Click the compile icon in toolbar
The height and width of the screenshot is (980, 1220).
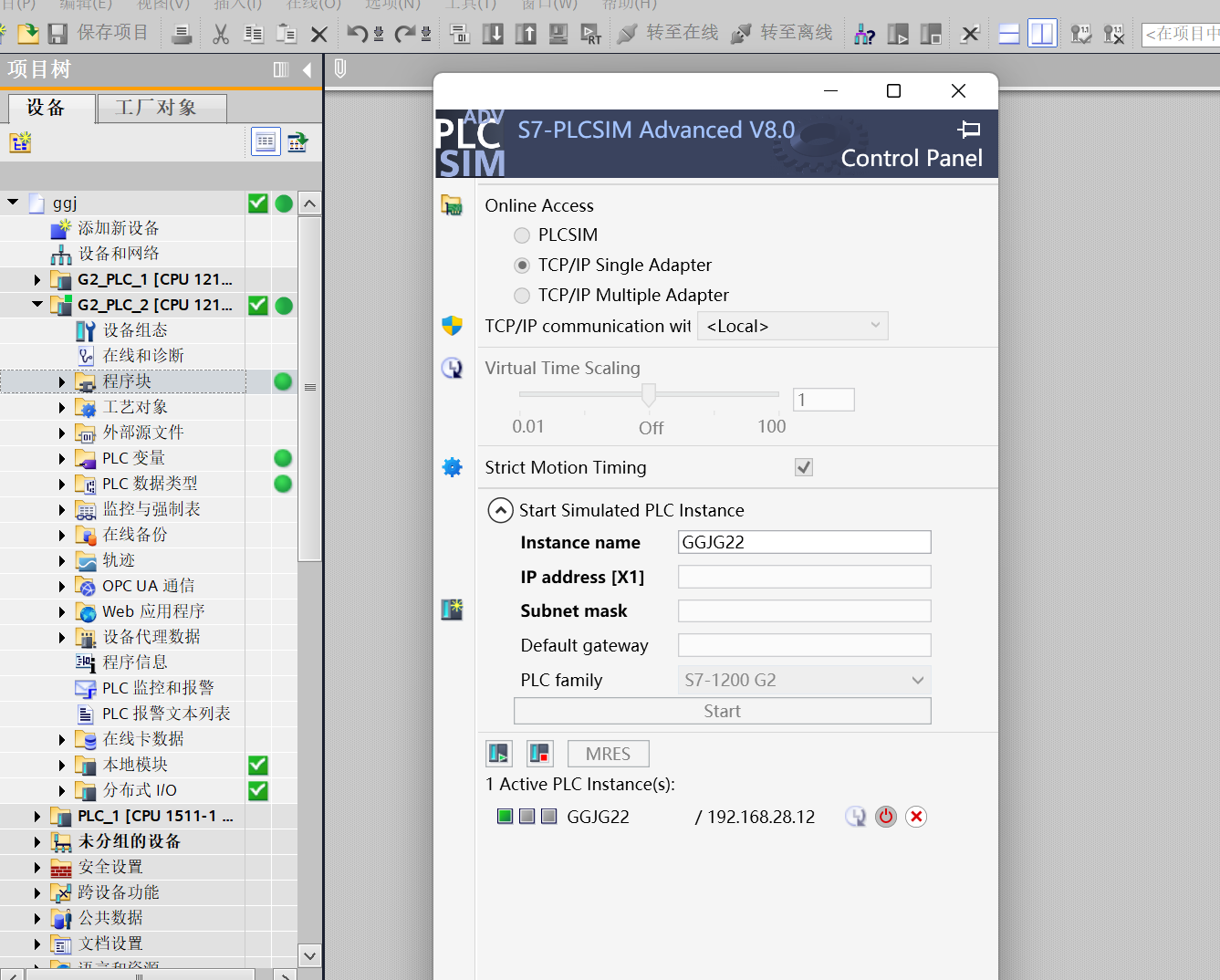[x=460, y=34]
